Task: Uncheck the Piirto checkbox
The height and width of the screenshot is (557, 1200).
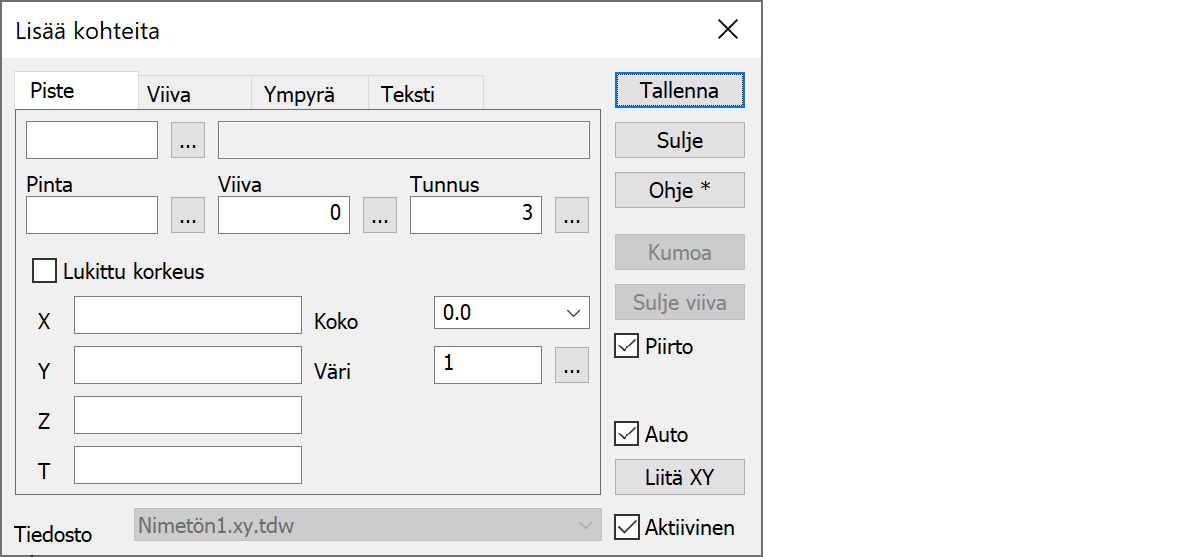Action: (627, 347)
